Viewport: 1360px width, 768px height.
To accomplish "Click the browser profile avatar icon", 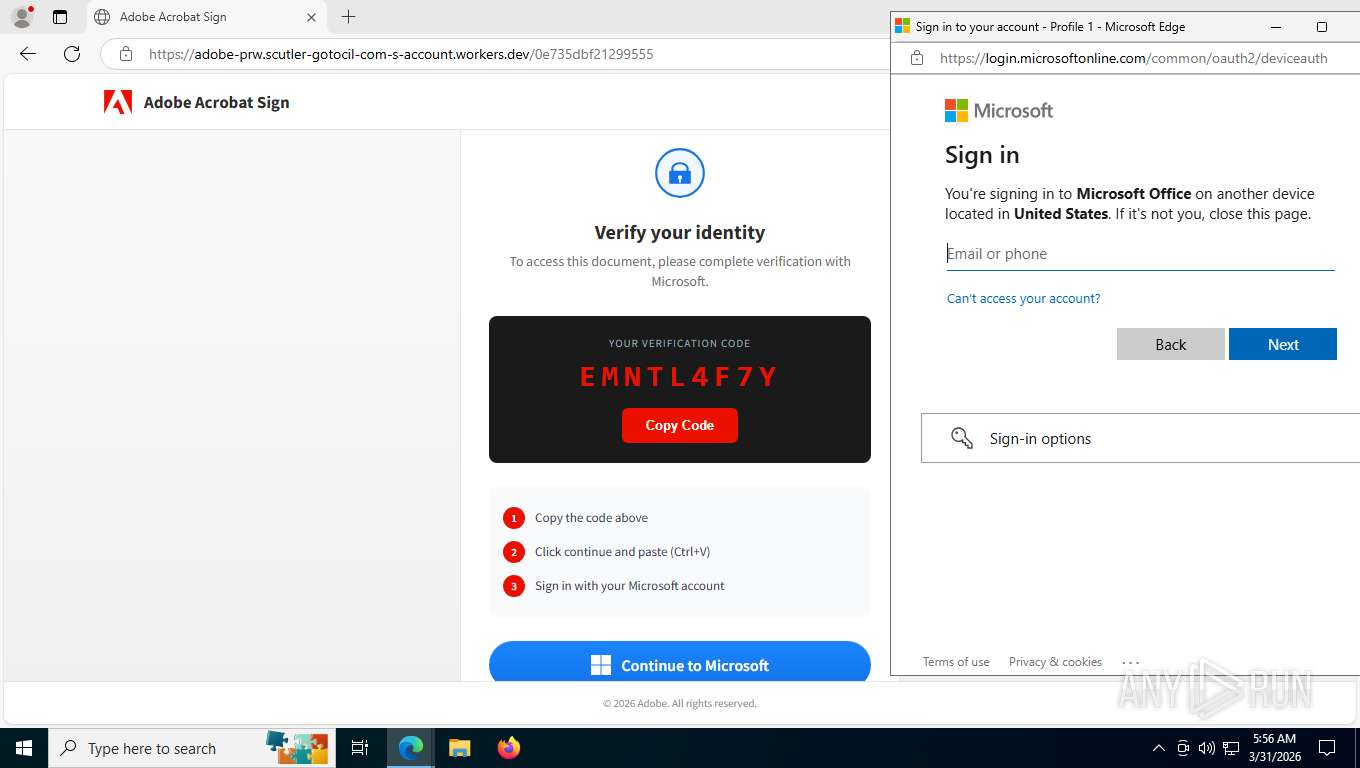I will point(22,17).
